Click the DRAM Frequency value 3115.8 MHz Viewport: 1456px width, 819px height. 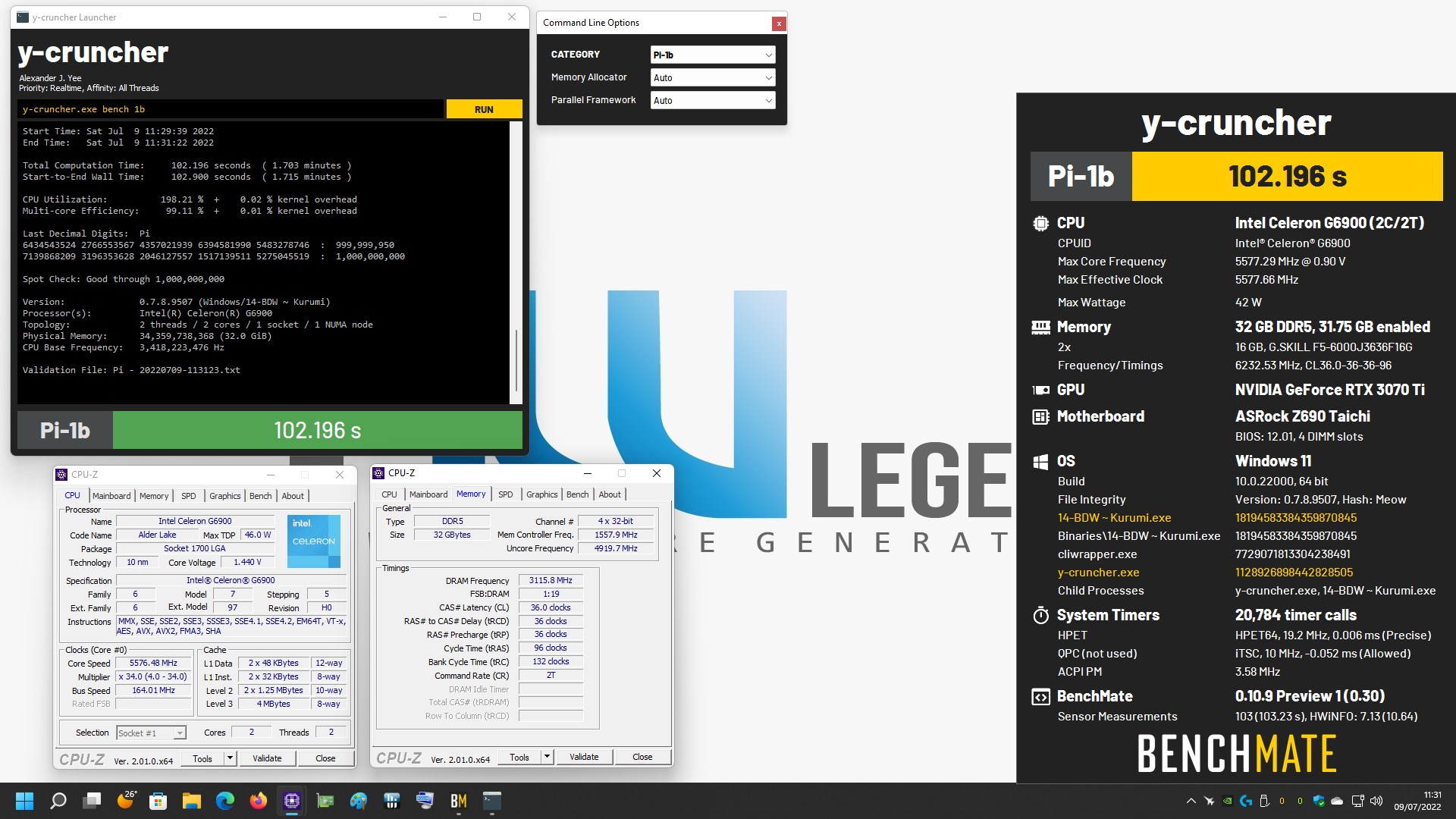(551, 580)
